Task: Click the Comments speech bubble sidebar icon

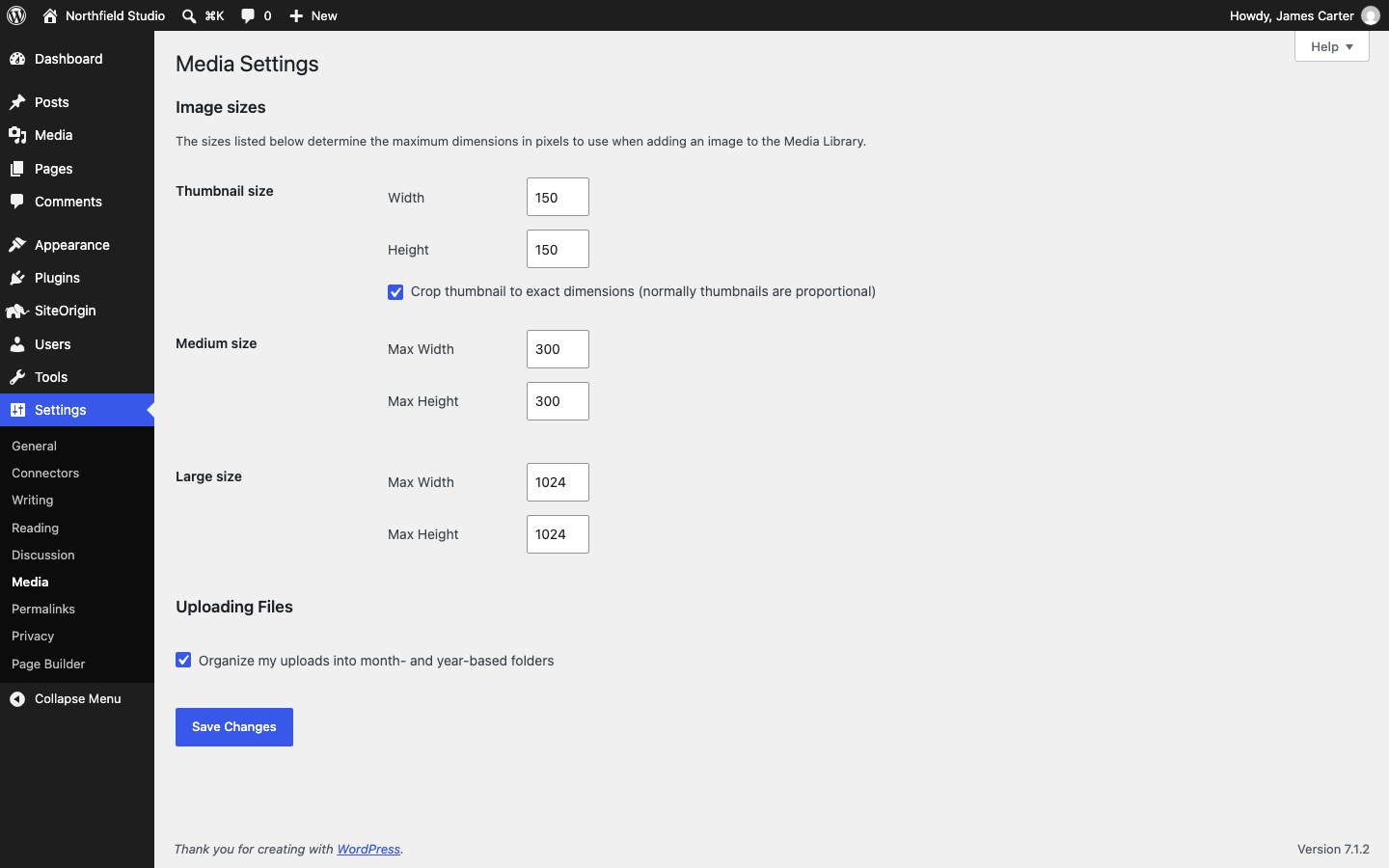Action: (17, 202)
